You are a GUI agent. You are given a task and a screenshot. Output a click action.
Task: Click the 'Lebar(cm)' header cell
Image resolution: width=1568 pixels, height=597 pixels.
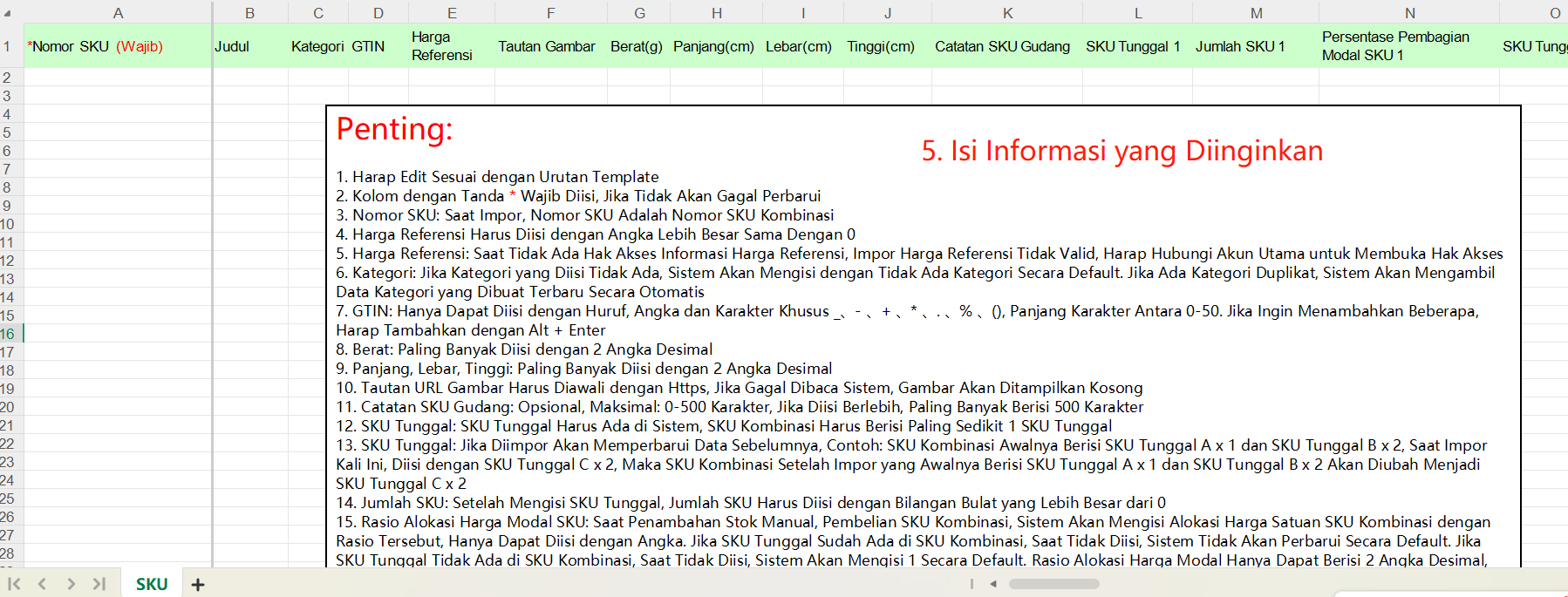point(803,46)
